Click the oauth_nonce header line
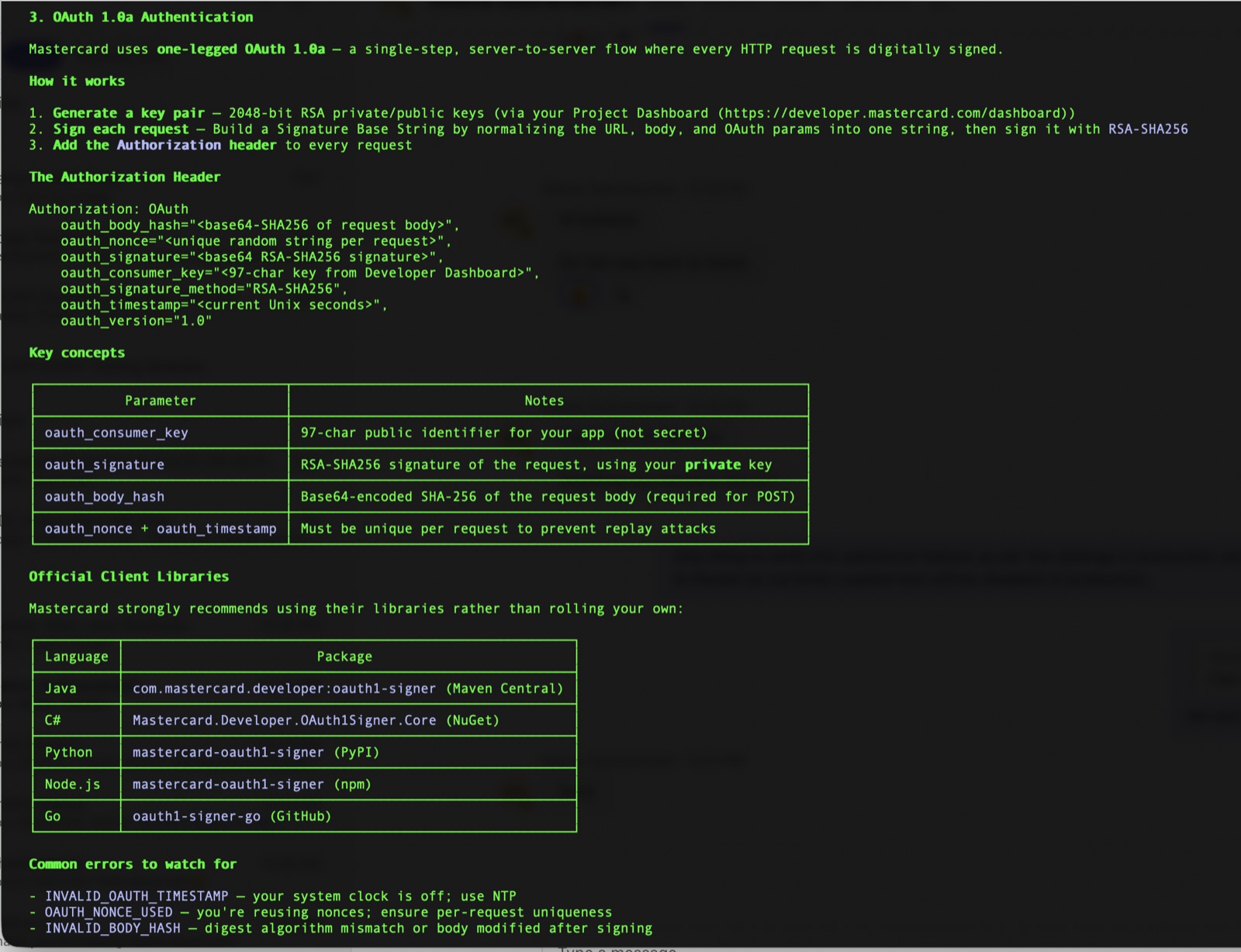This screenshot has width=1241, height=952. [256, 241]
